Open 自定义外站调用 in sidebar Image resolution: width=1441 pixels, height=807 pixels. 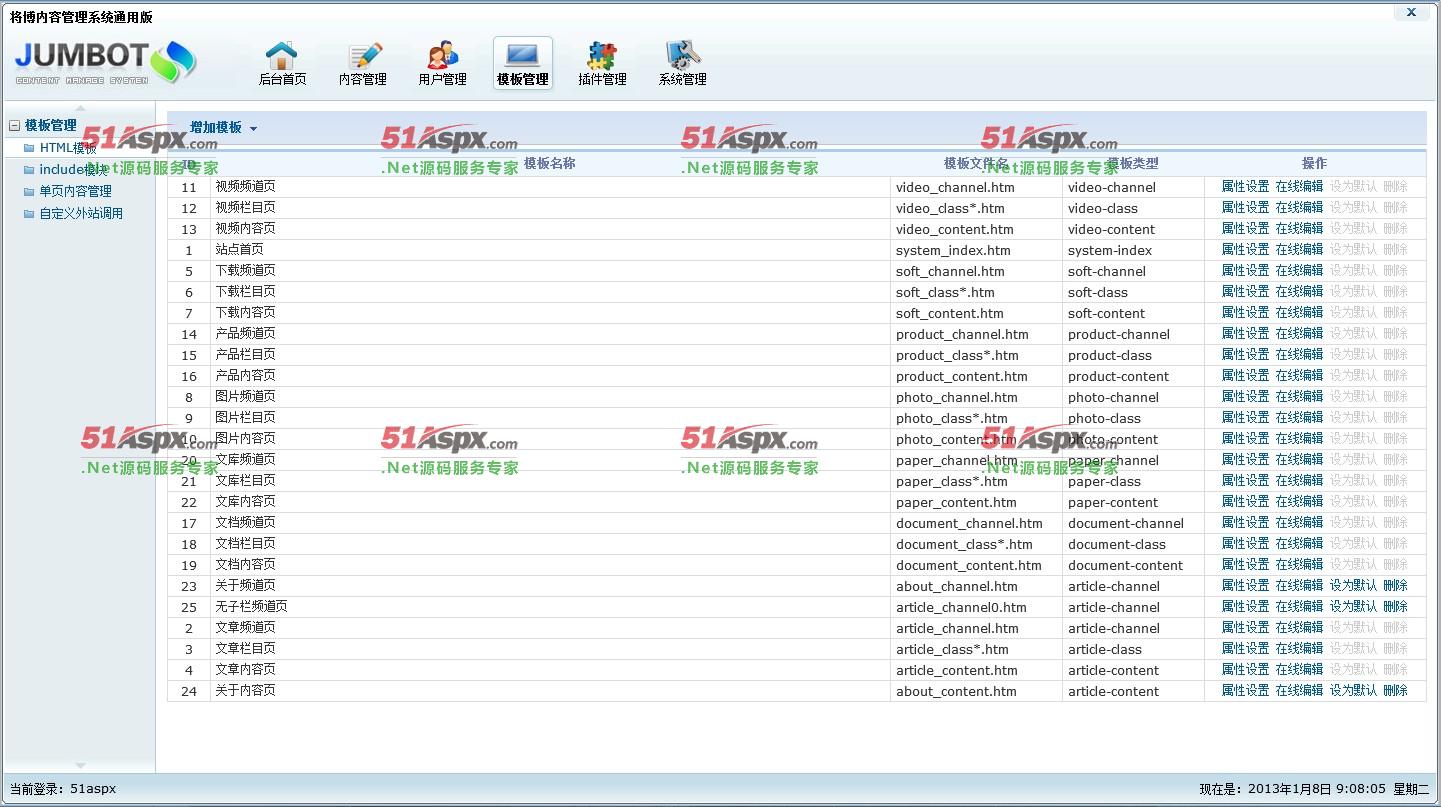(81, 213)
